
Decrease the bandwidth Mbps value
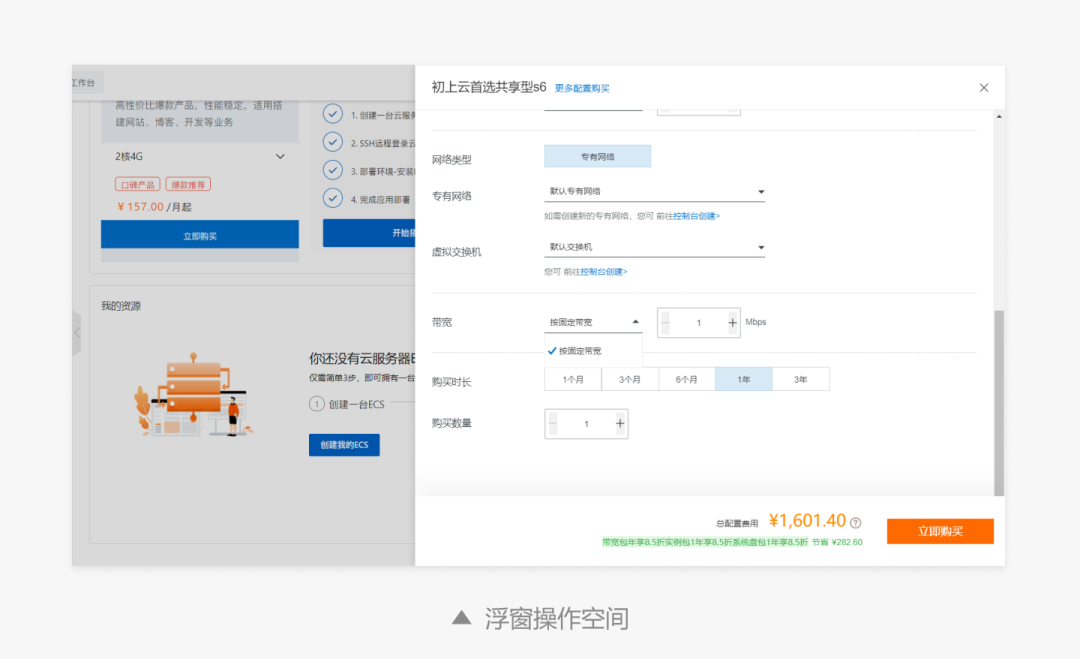(665, 322)
